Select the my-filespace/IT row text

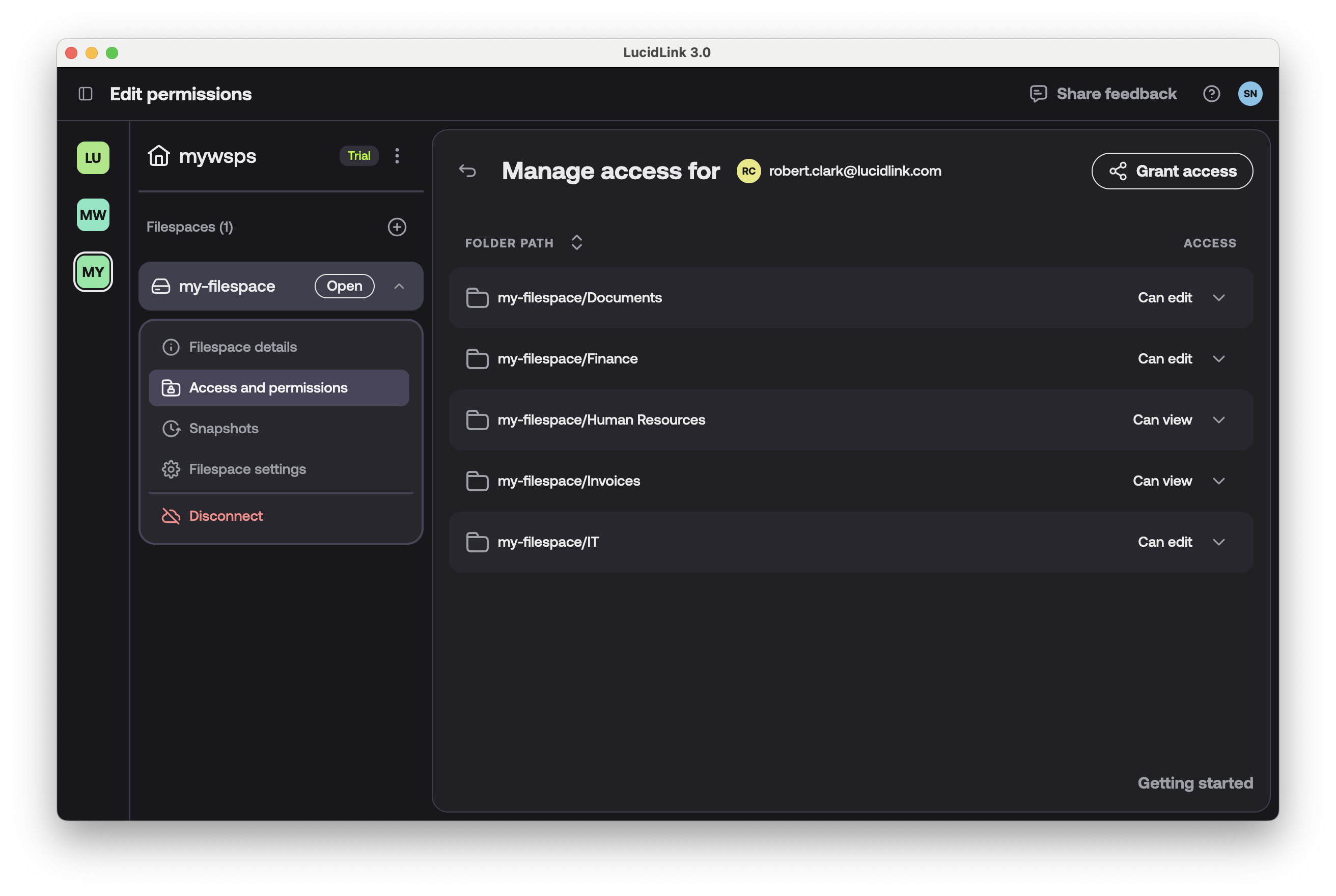[x=548, y=542]
